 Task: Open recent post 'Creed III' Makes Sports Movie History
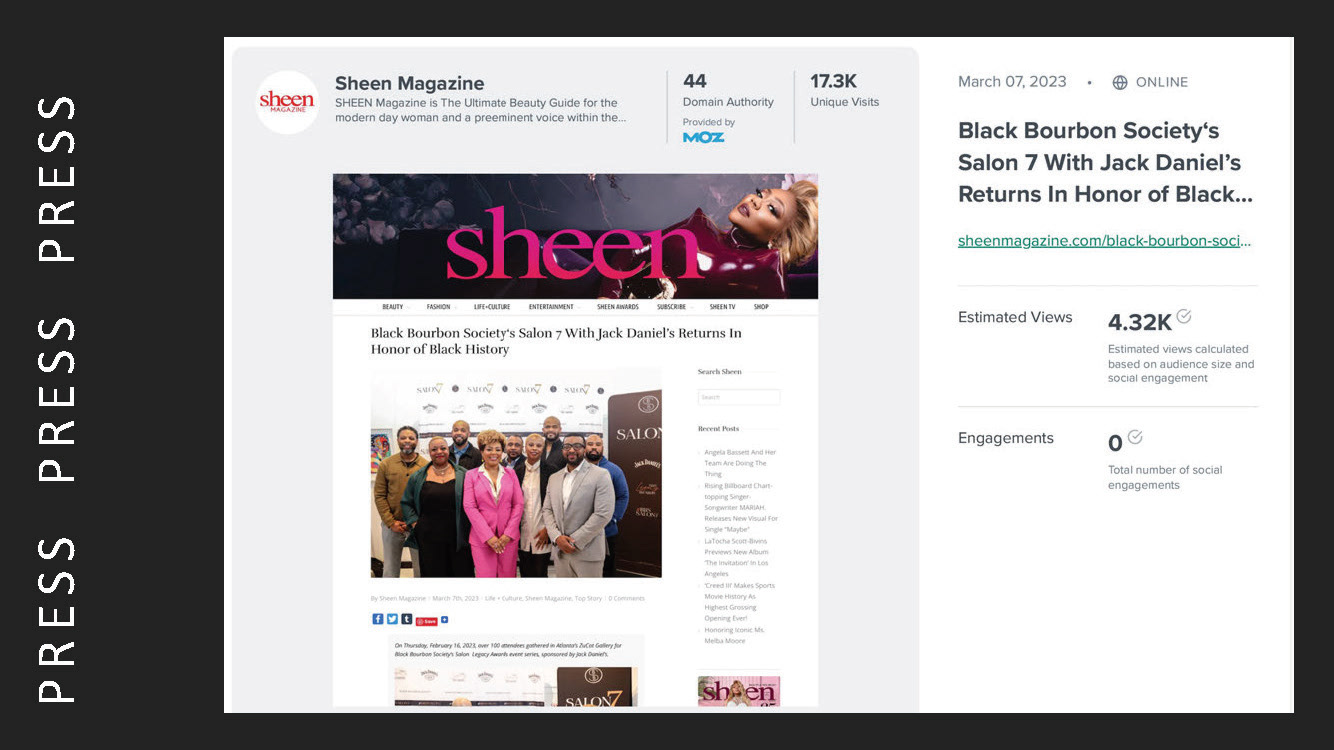pyautogui.click(x=740, y=602)
